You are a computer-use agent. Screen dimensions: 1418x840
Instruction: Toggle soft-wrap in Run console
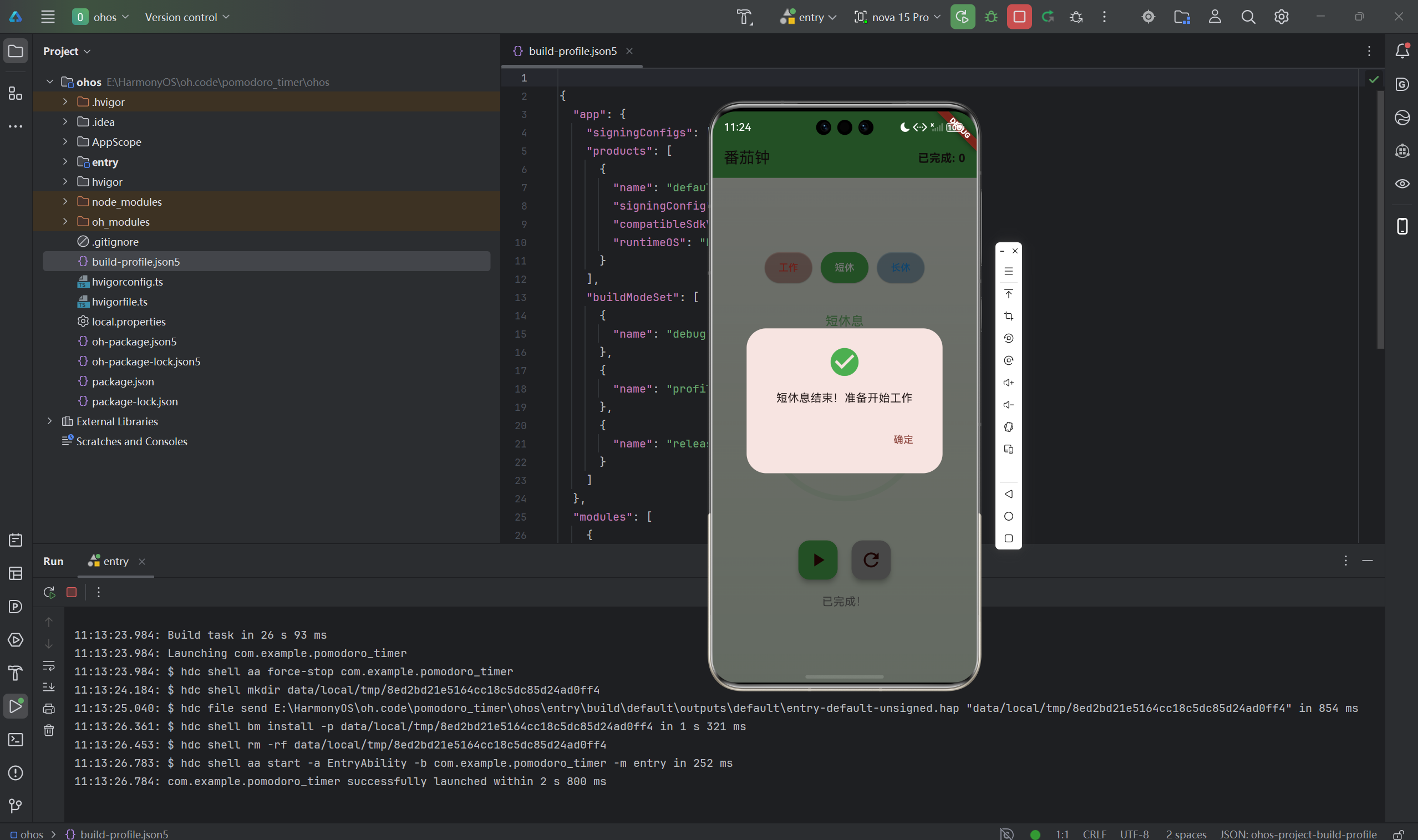click(x=49, y=666)
